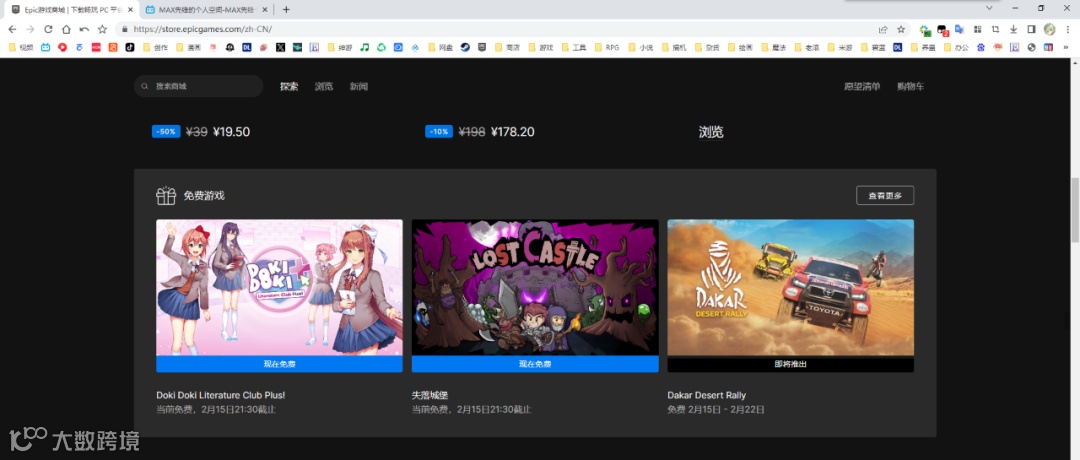This screenshot has width=1080, height=460.
Task: Open the Lost Castle cover artwork
Action: 535,288
